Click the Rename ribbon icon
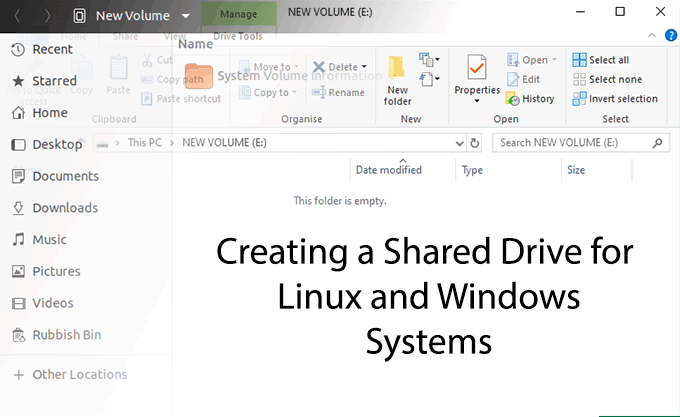Screen dimensions: 680x417 [319, 92]
